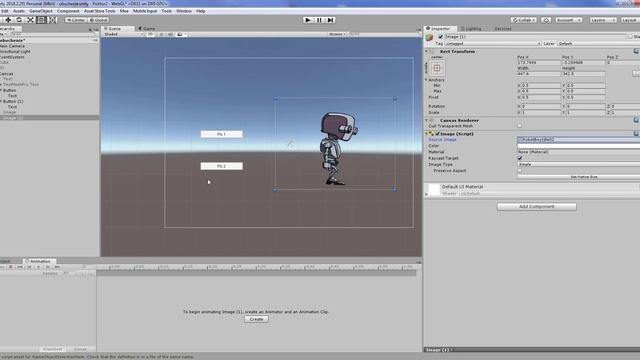
Task: Open Canvas Renderer help icon
Action: click(636, 120)
